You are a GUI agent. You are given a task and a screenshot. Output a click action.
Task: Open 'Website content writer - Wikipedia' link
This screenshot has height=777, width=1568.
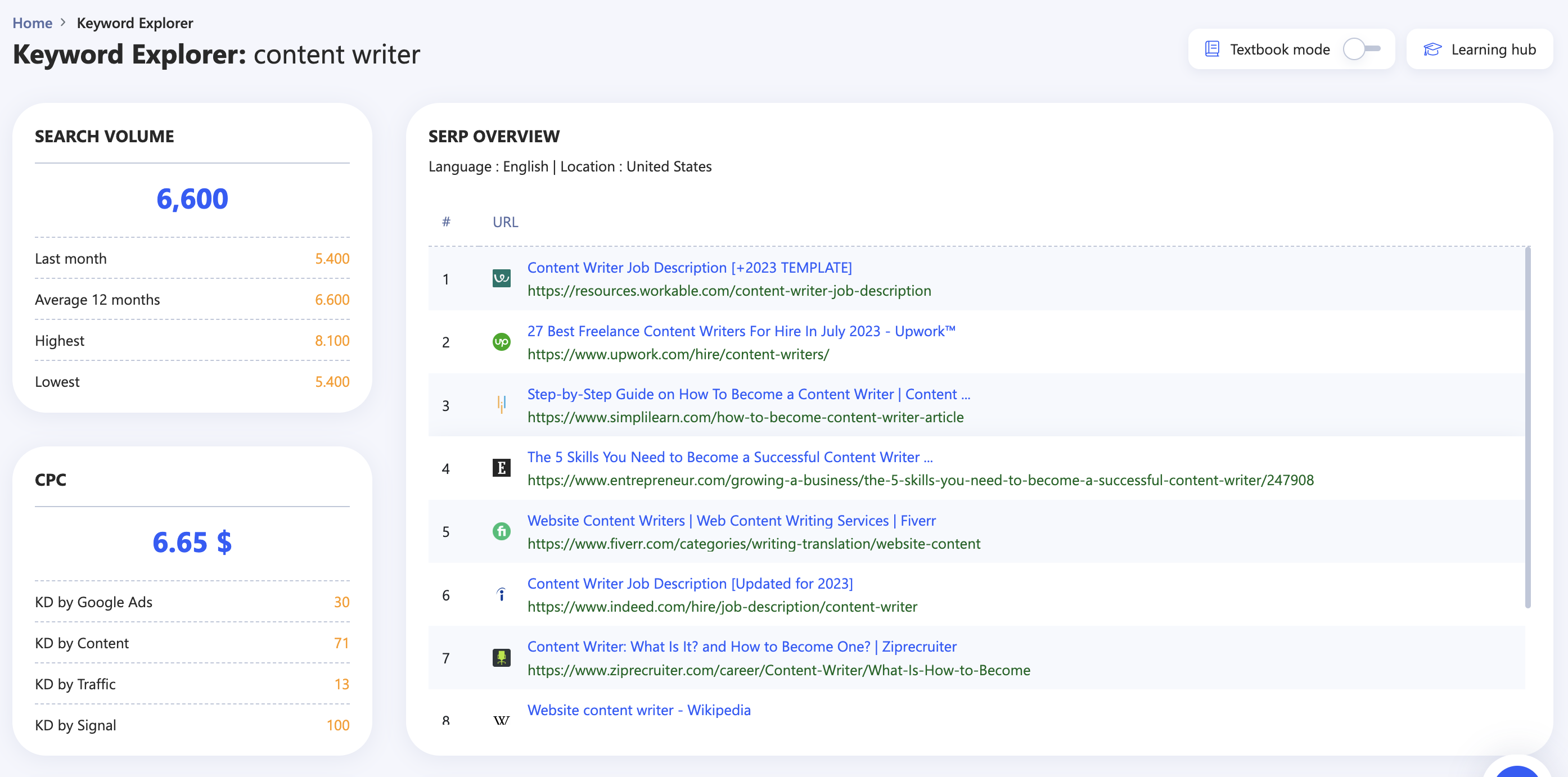pos(638,710)
